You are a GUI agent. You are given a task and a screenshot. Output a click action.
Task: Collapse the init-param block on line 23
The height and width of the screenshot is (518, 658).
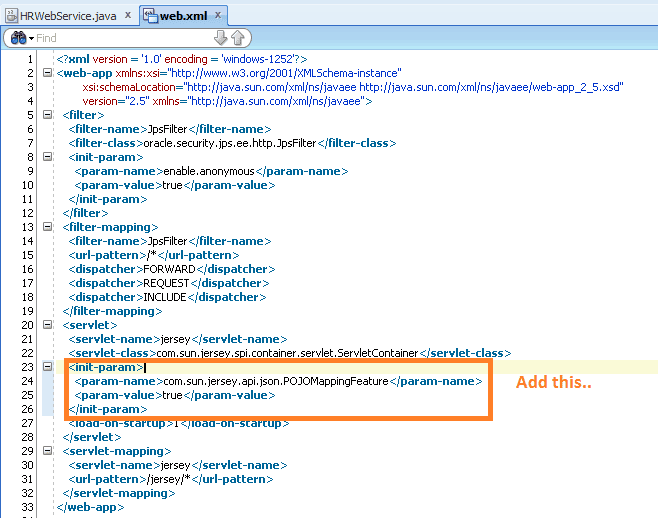[47, 366]
